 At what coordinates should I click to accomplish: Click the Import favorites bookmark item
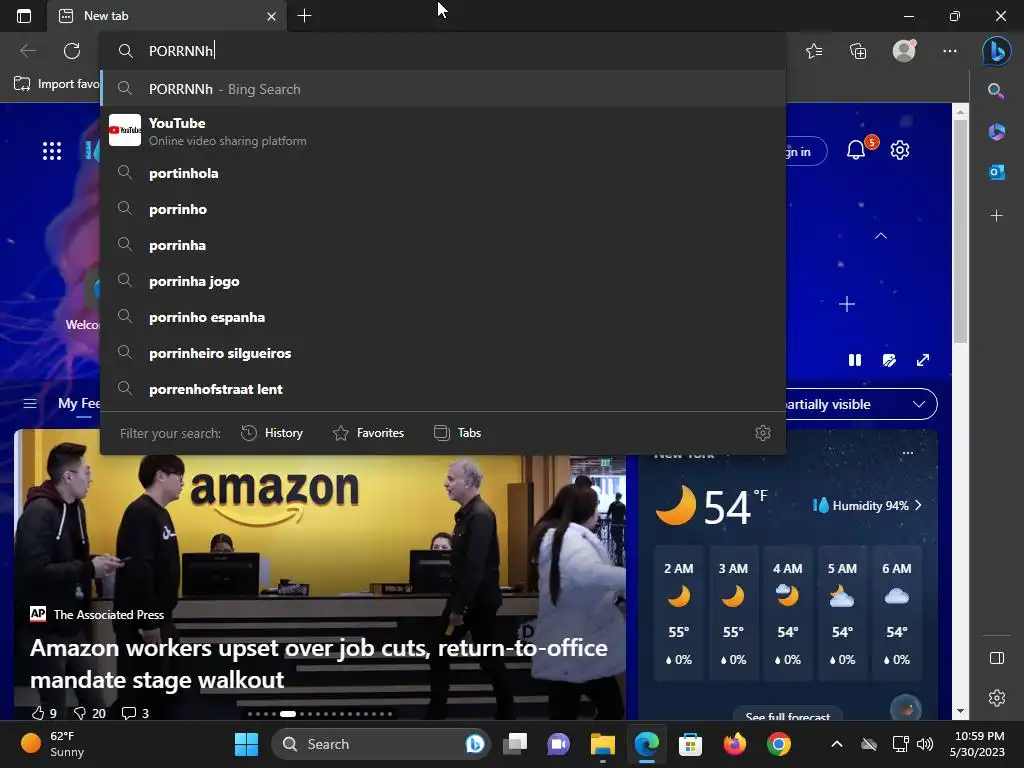[56, 84]
